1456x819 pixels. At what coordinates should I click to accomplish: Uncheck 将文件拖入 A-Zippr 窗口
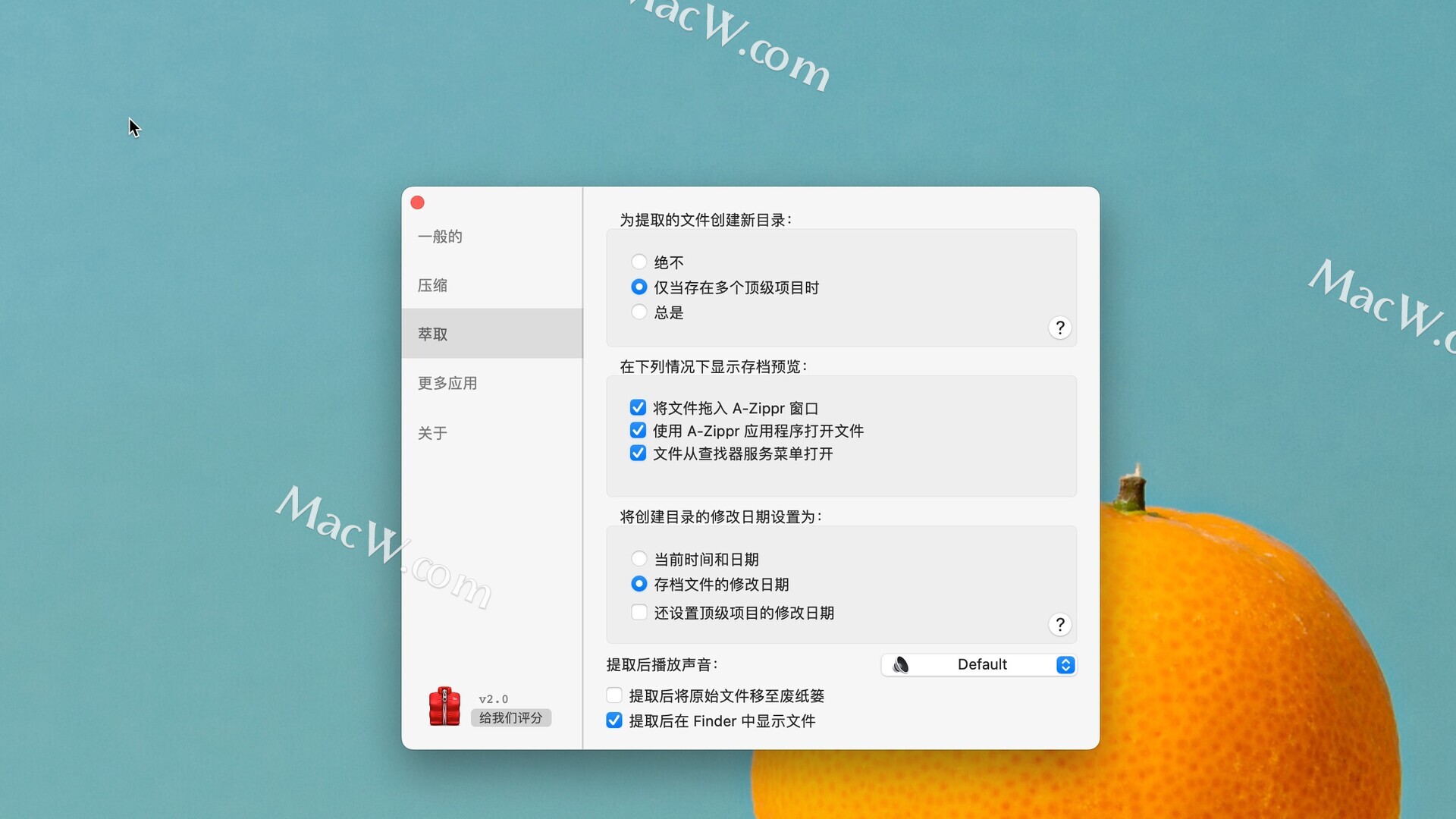click(x=639, y=407)
